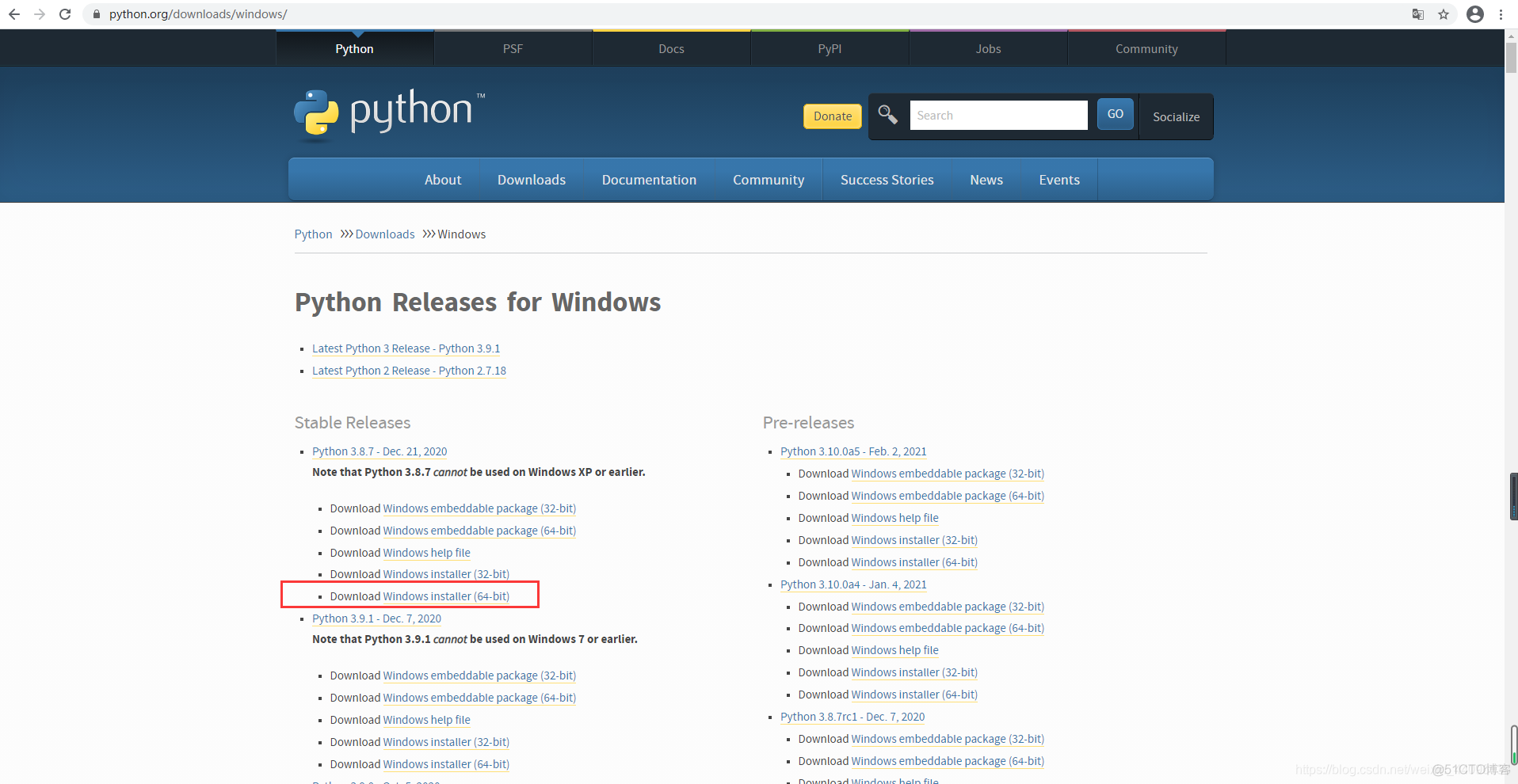Click the translate page icon
1518x784 pixels.
[x=1418, y=14]
